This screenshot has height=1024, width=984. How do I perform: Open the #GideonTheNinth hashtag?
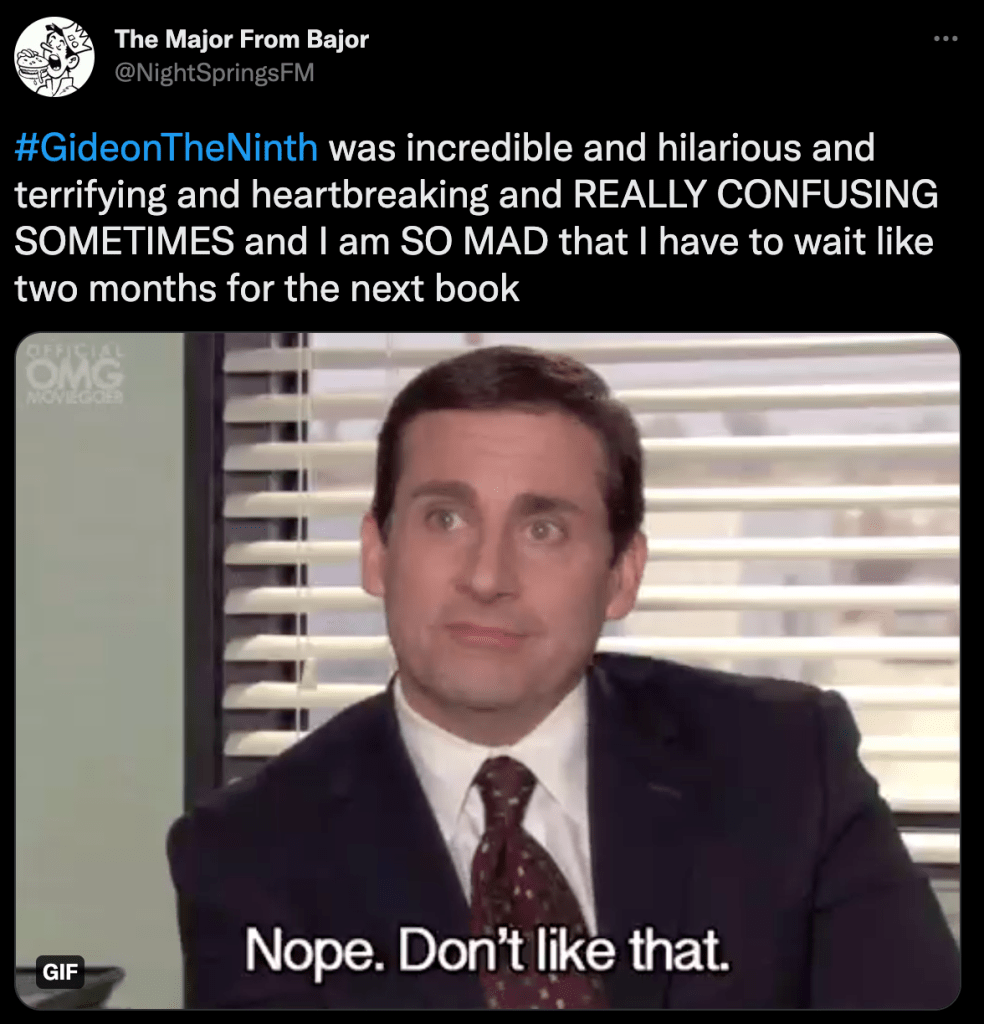pyautogui.click(x=167, y=148)
